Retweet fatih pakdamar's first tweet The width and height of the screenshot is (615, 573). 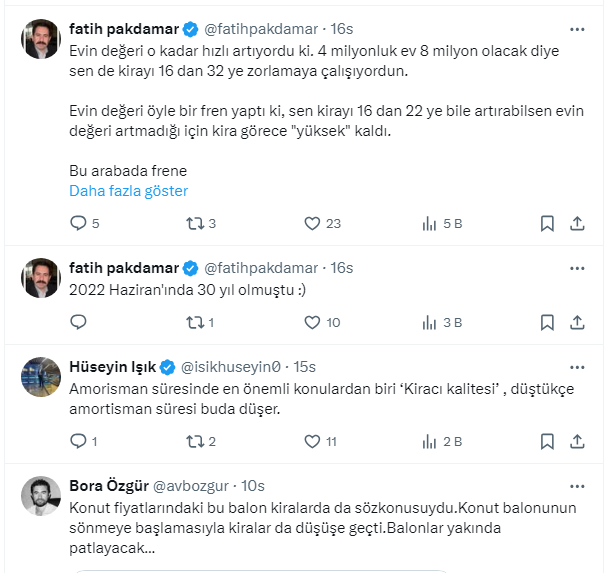click(x=195, y=223)
